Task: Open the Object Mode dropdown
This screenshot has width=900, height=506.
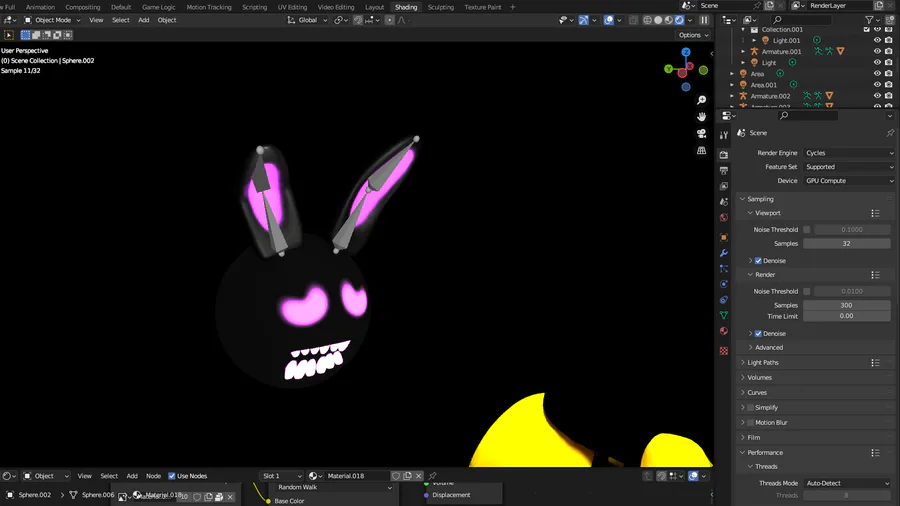Action: pos(52,20)
